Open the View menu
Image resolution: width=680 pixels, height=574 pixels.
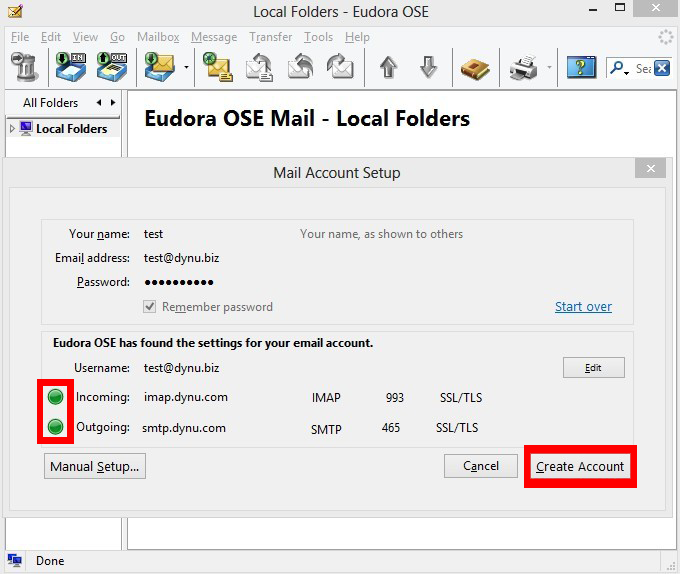point(85,37)
